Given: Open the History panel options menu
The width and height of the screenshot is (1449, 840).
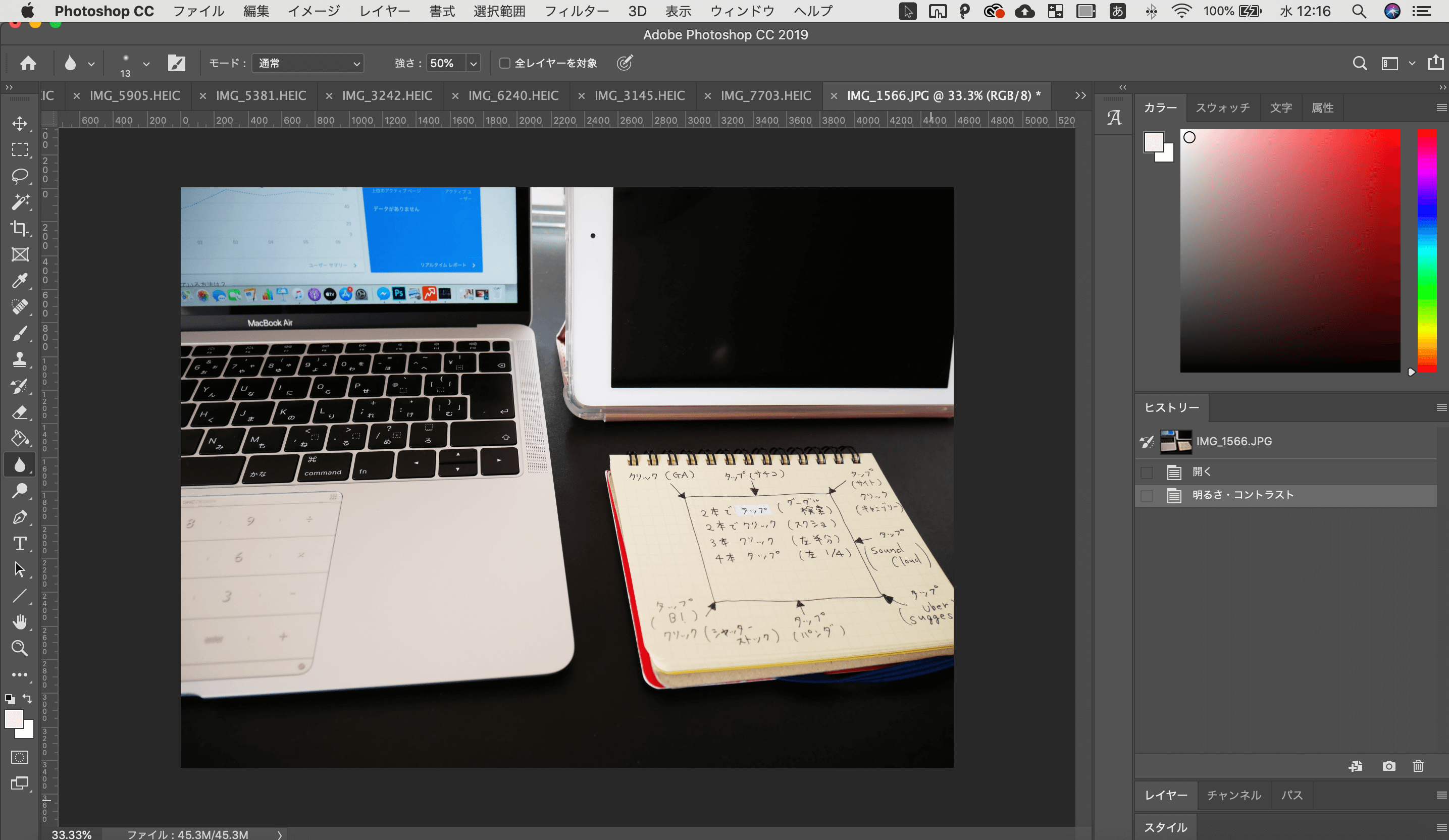Looking at the screenshot, I should tap(1441, 407).
